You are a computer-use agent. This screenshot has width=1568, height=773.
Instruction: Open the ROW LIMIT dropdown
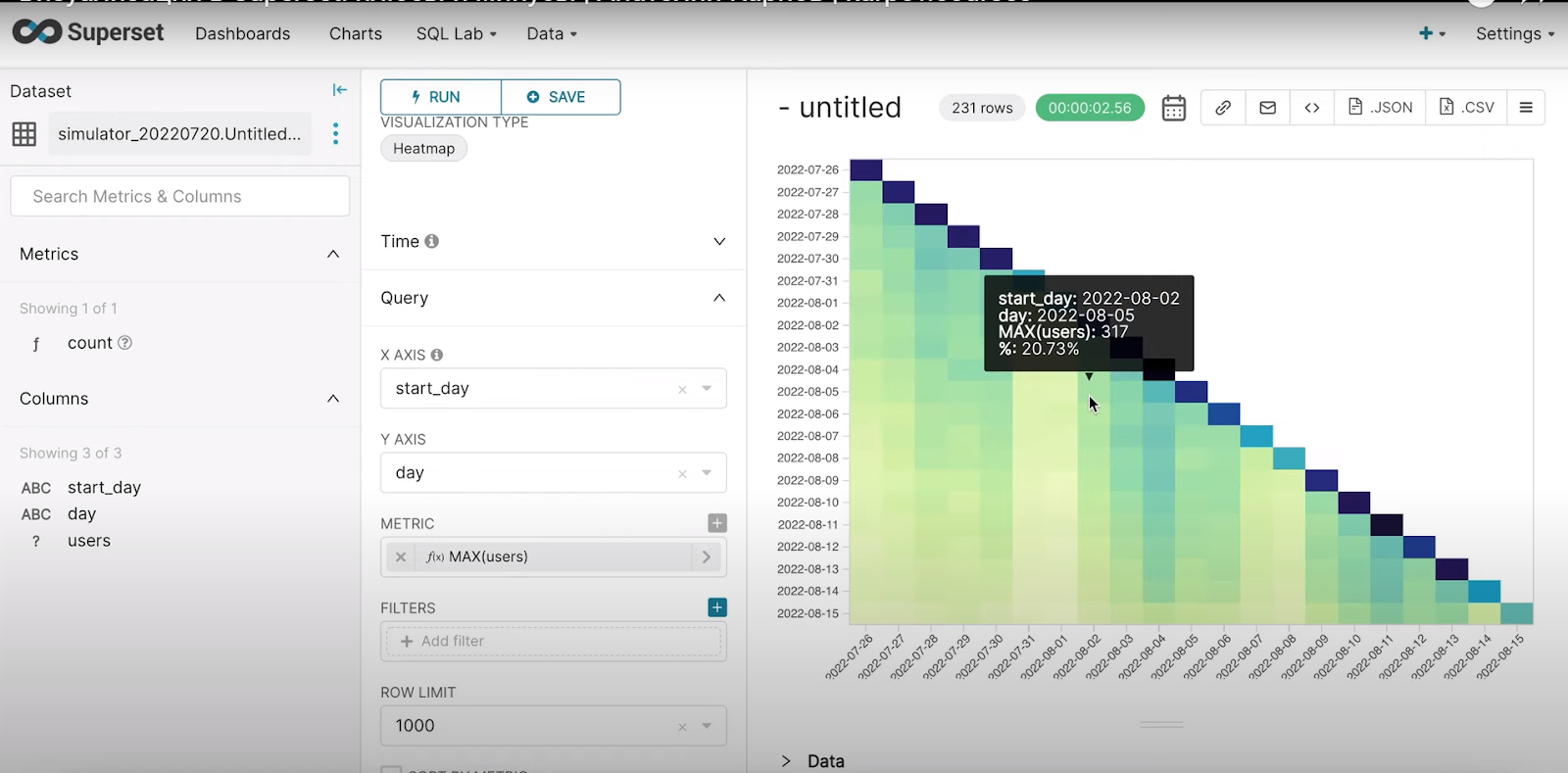tap(707, 726)
